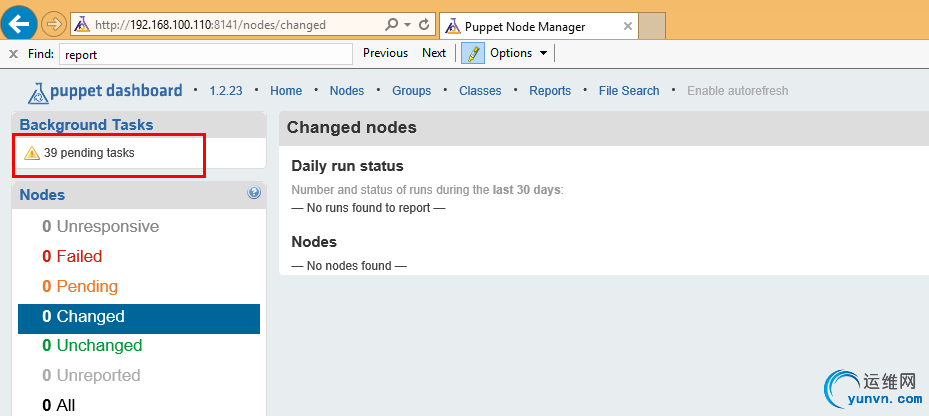Image resolution: width=929 pixels, height=416 pixels.
Task: Click the Nodes sidebar heading
Action: click(x=42, y=195)
